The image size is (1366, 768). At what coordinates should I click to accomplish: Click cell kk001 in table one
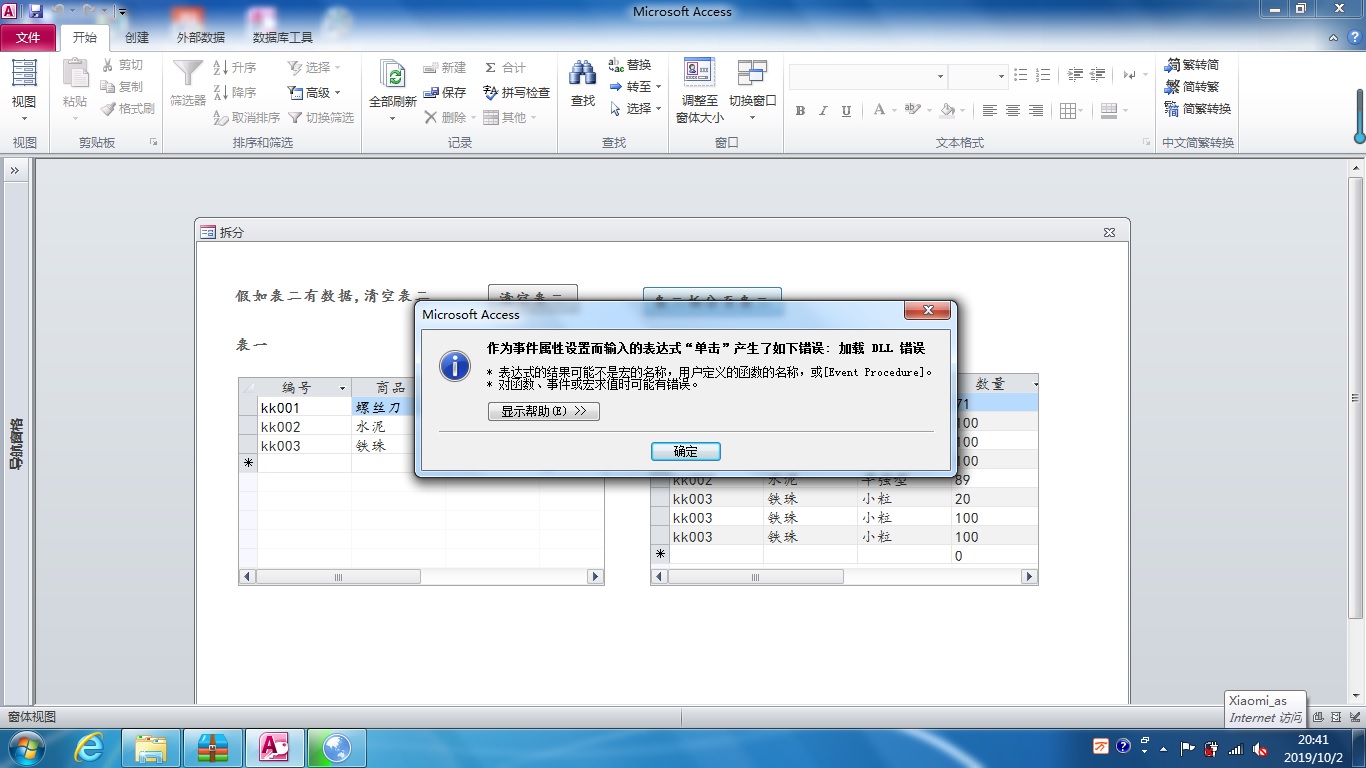304,408
